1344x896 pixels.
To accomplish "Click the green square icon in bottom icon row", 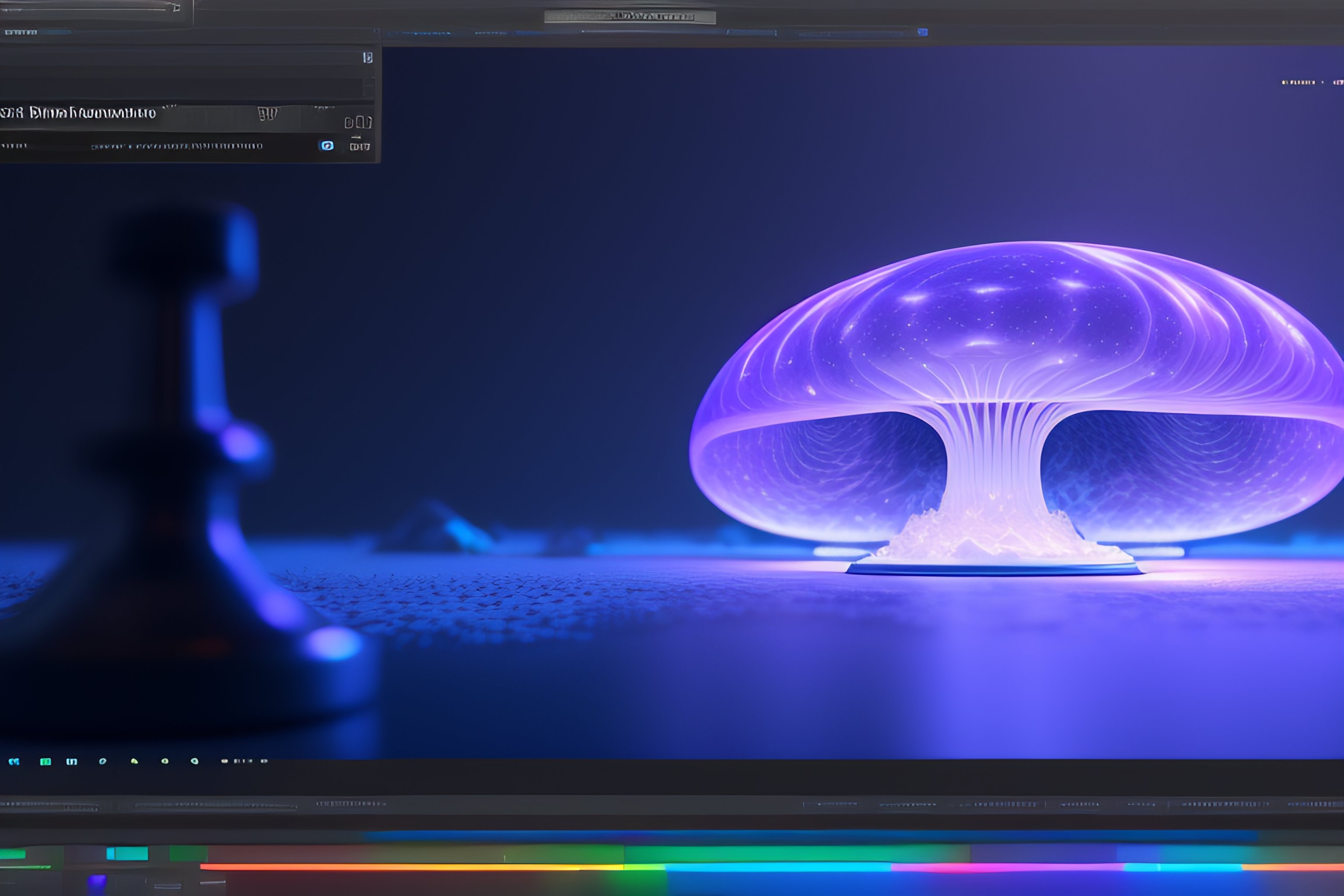I will pos(45,761).
